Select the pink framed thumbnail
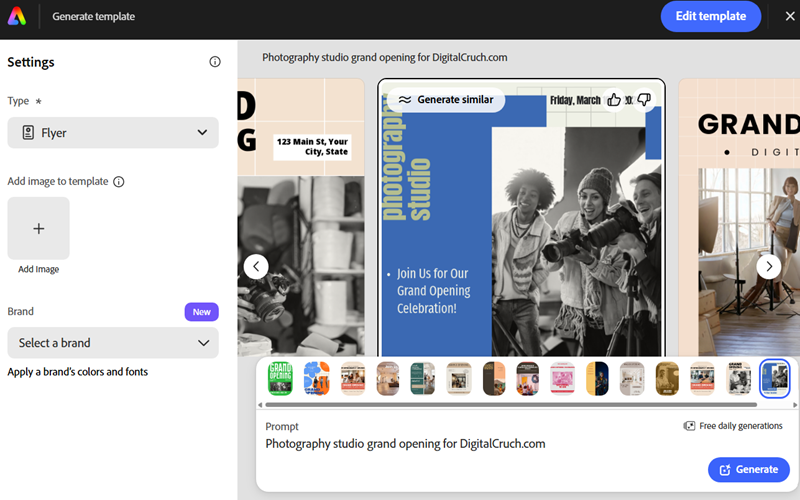This screenshot has width=800, height=500. 563,378
